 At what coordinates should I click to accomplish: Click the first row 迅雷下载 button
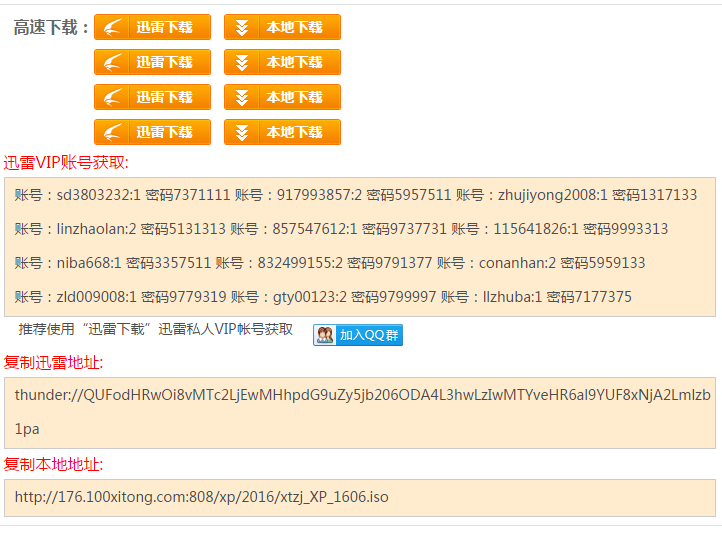[152, 27]
